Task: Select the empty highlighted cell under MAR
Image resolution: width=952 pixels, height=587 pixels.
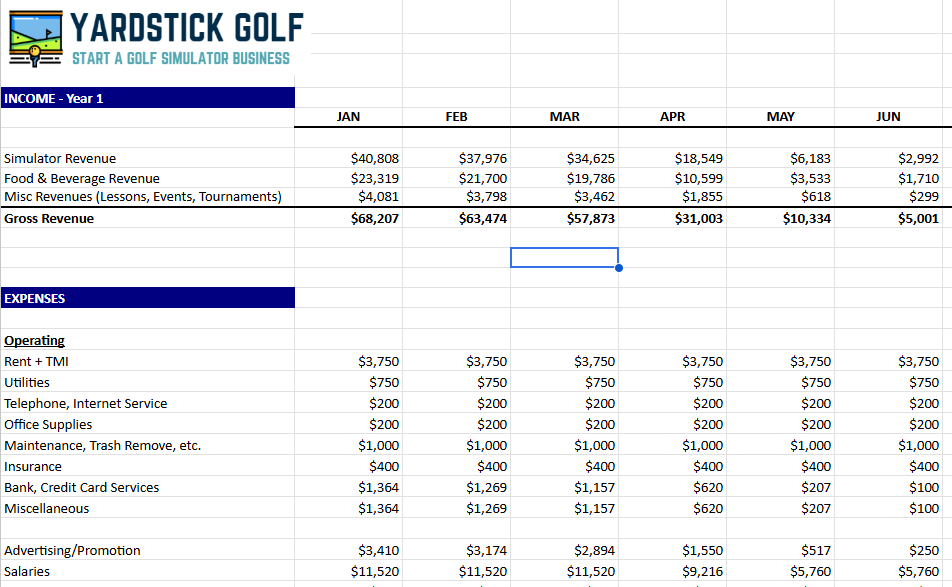Action: tap(564, 257)
